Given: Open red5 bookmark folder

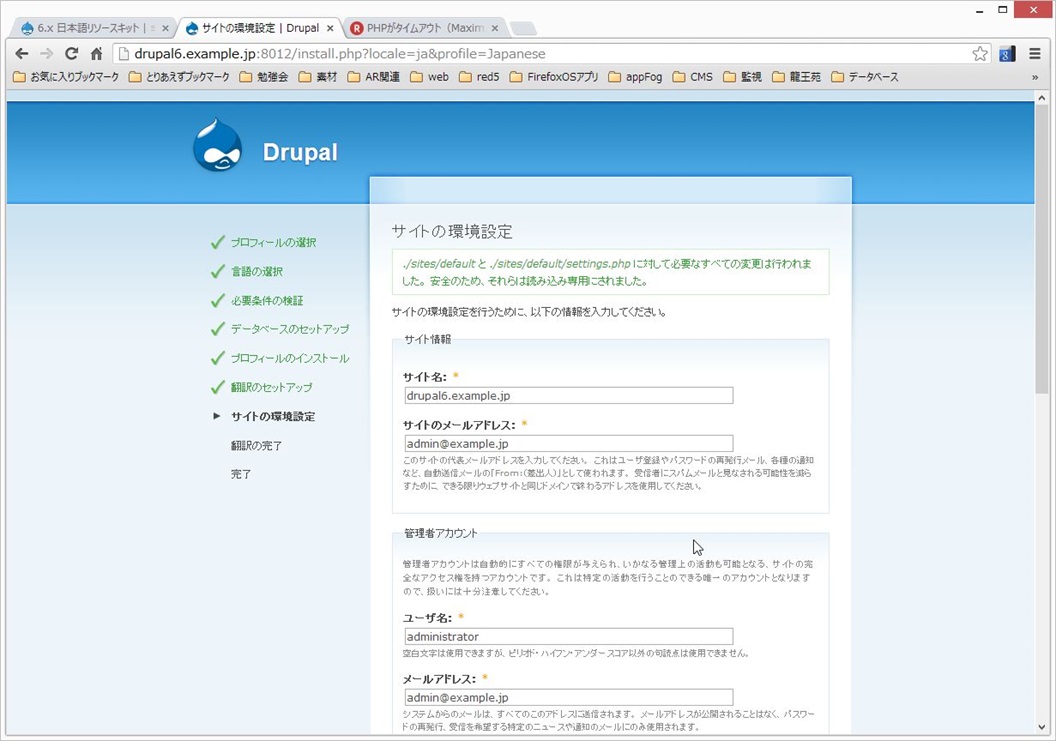Looking at the screenshot, I should 480,77.
